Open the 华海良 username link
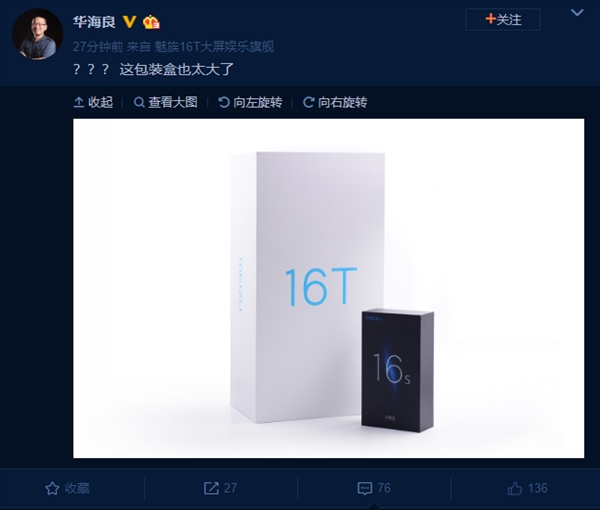 (x=94, y=22)
